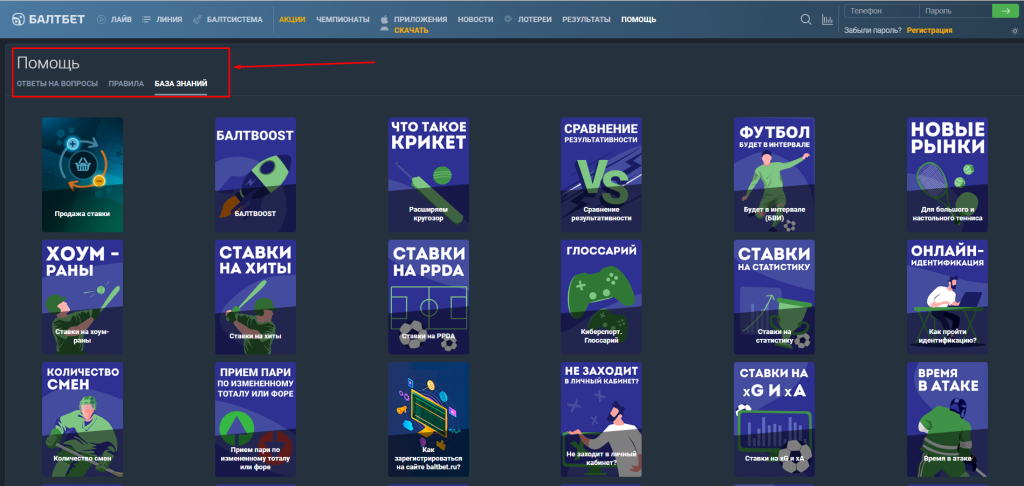Viewport: 1024px width, 486px height.
Task: Open the Новые рынки tennis card
Action: click(x=947, y=174)
